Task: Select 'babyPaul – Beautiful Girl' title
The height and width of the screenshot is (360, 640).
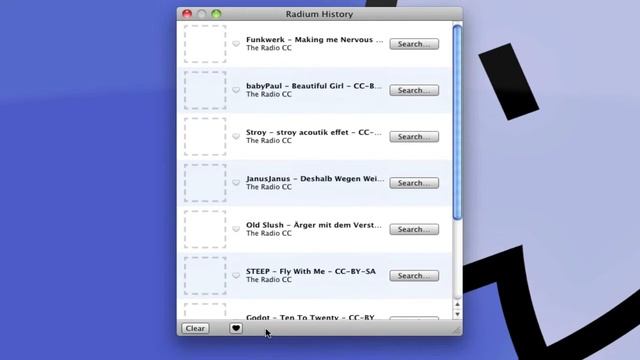Action: coord(314,86)
